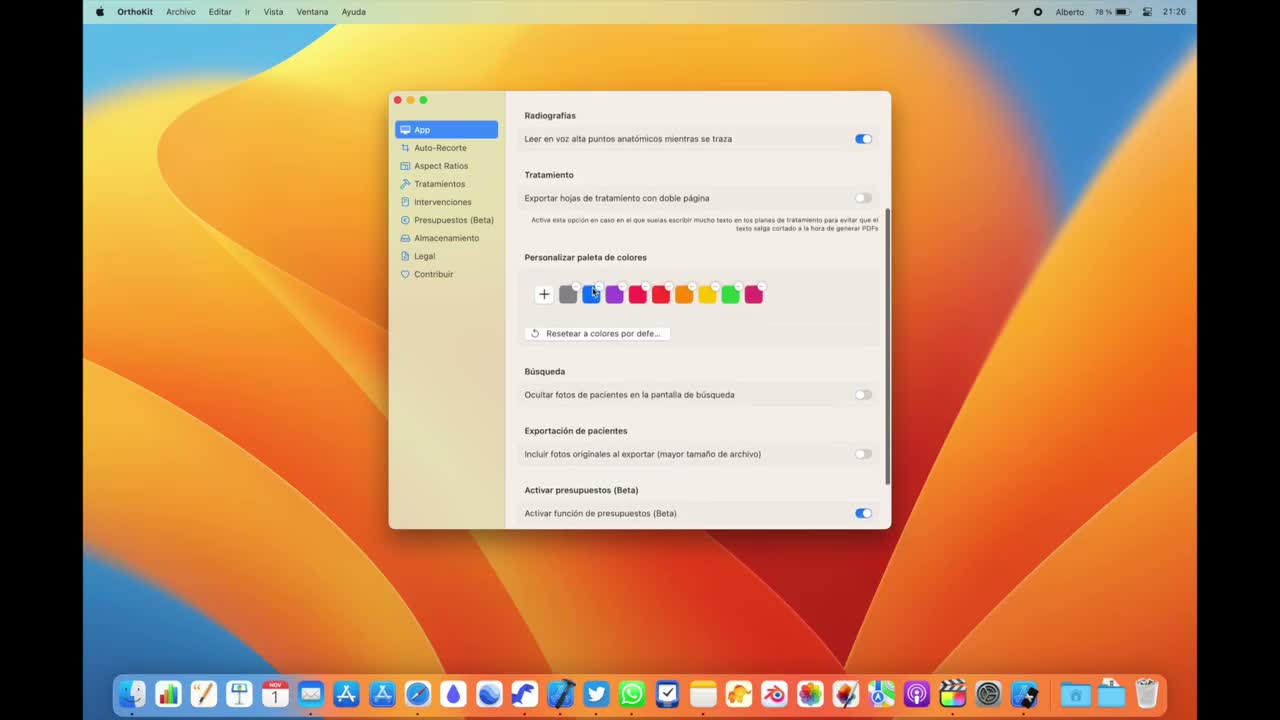Open Calendar in the dock

pos(275,693)
